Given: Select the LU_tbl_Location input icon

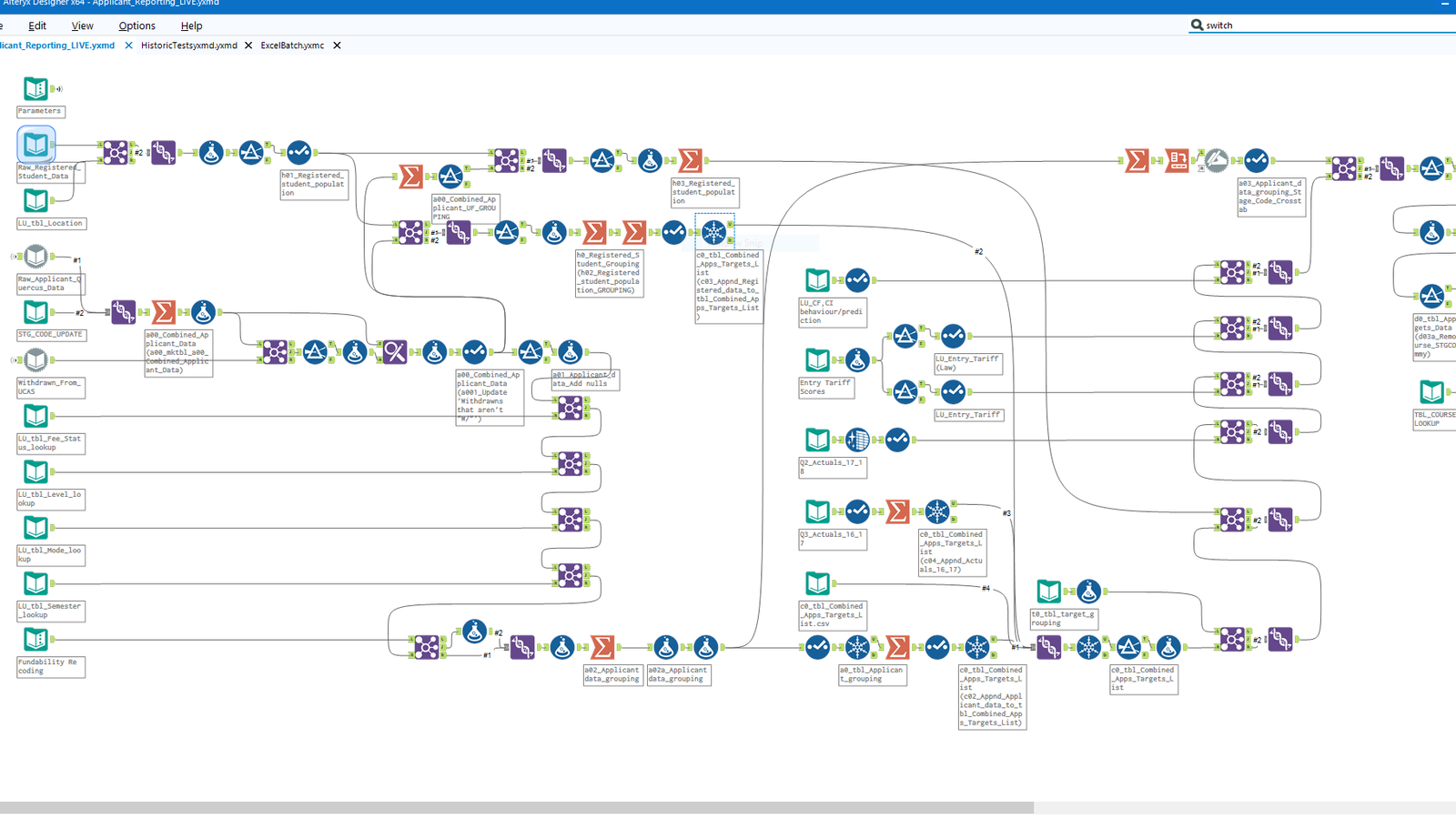Looking at the screenshot, I should [x=35, y=200].
